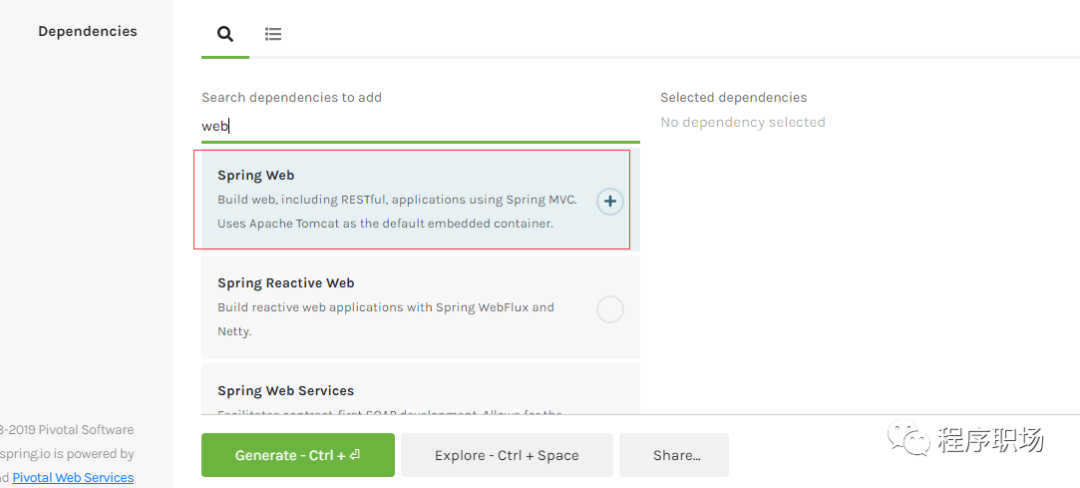Click the WeChat logo watermark

[x=910, y=439]
